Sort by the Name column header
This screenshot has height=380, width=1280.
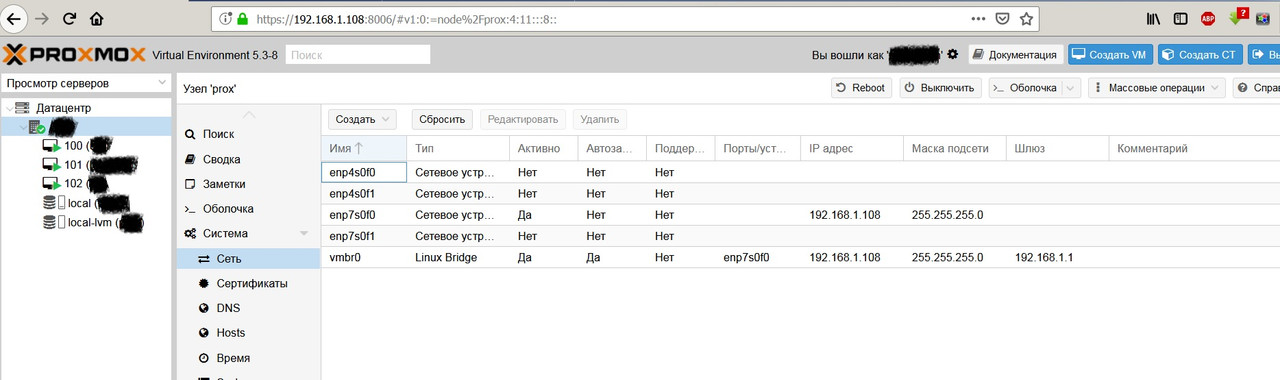click(364, 148)
